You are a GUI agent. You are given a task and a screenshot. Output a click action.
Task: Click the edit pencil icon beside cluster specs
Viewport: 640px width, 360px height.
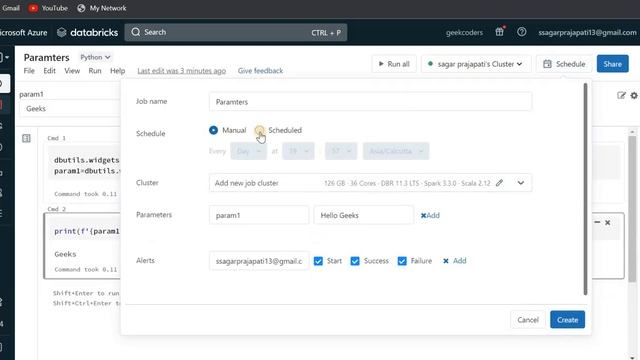point(499,183)
